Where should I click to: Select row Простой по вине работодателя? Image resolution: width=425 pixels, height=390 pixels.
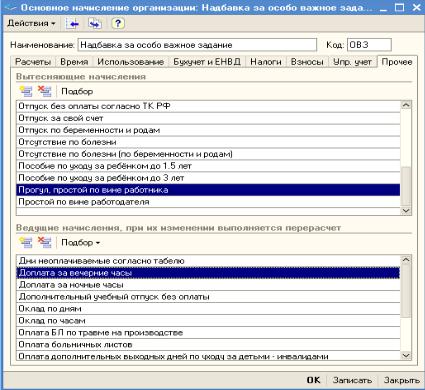[x=208, y=202]
